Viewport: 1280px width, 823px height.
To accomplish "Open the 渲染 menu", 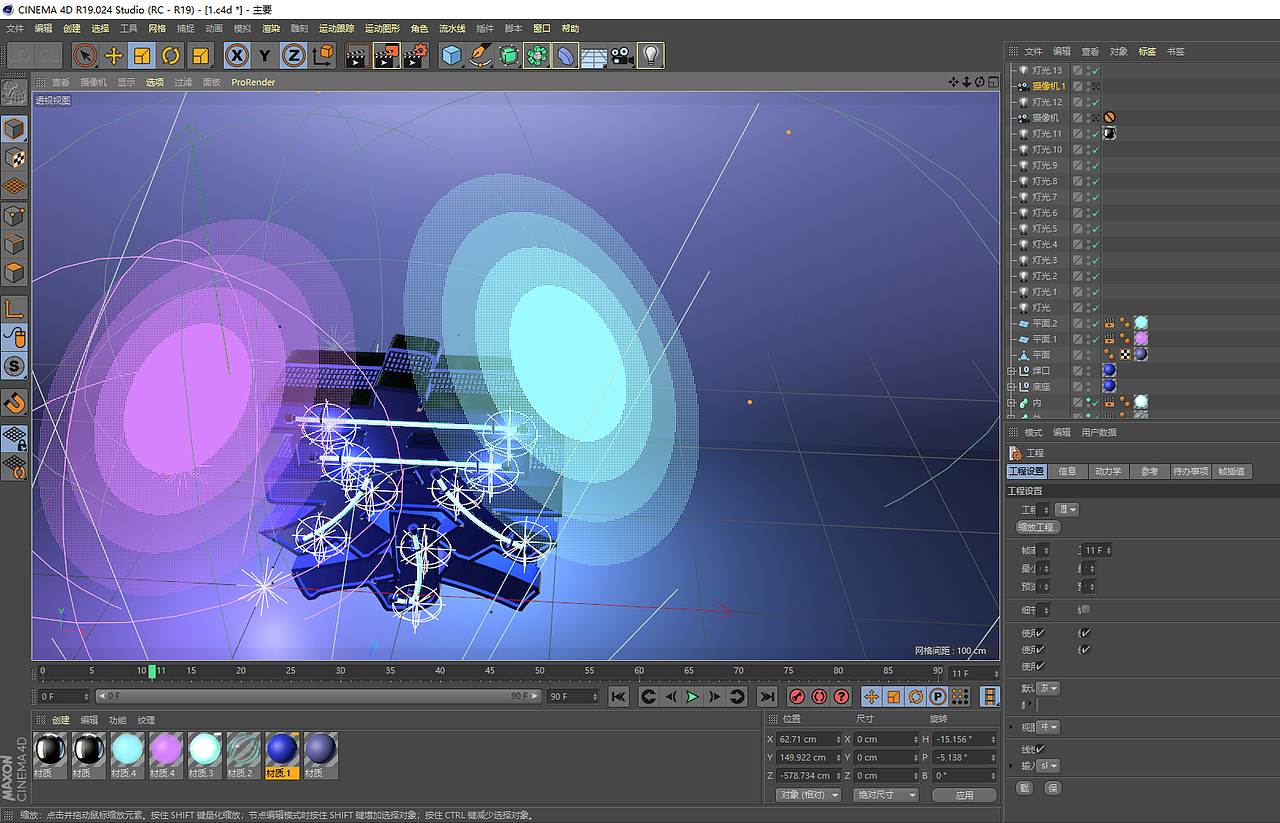I will [271, 29].
